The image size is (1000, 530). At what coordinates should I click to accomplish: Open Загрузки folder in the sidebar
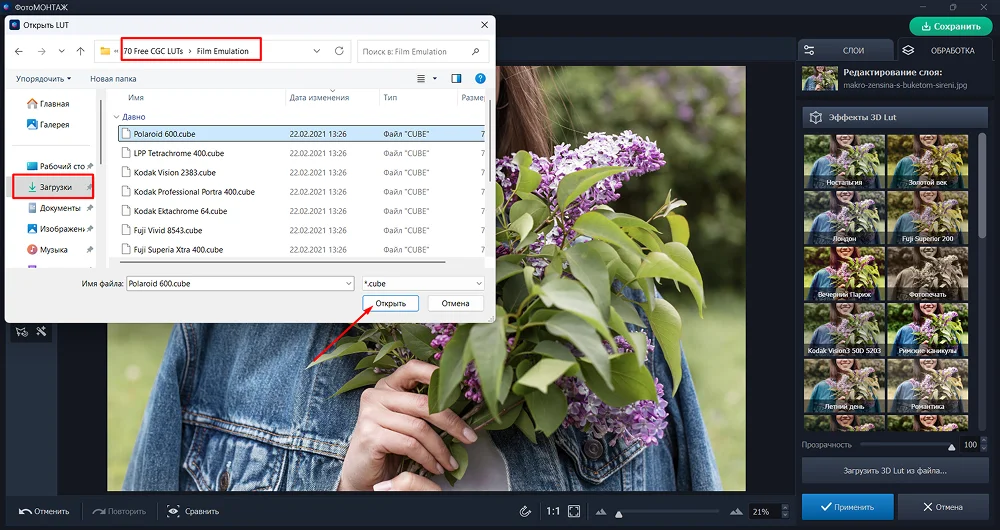tap(54, 187)
